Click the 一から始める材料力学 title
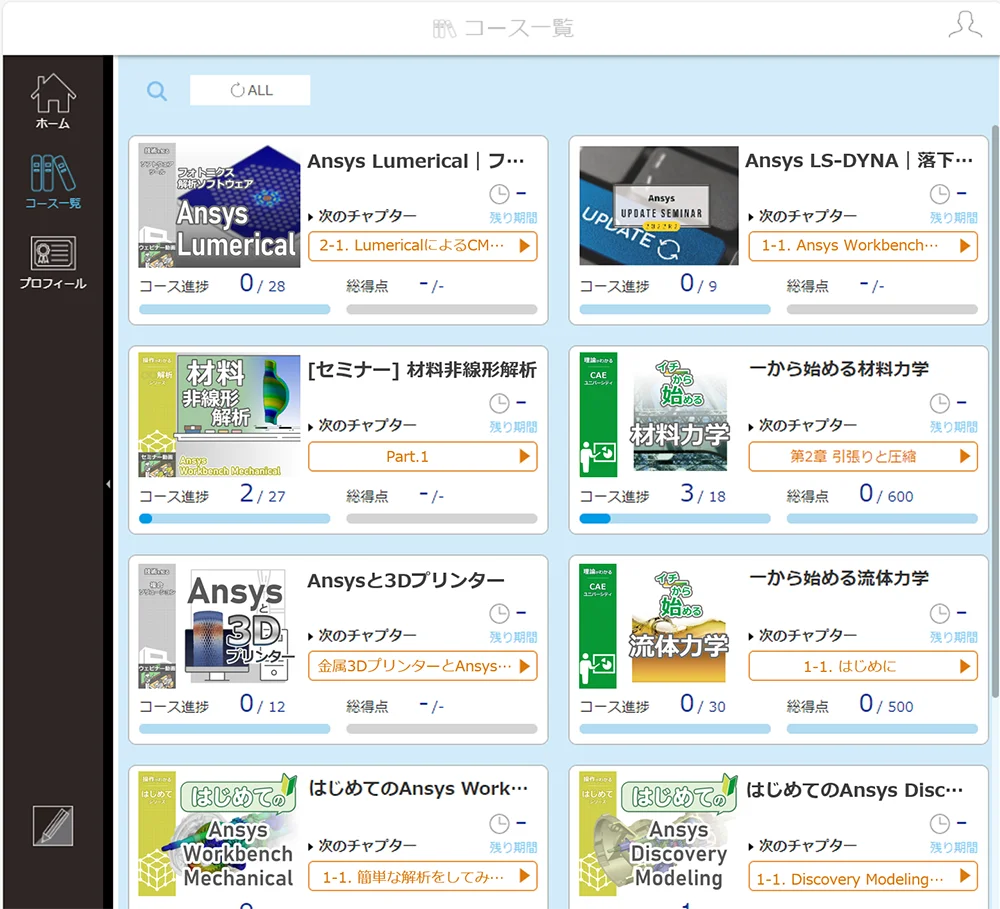The image size is (1000, 909). pos(839,369)
